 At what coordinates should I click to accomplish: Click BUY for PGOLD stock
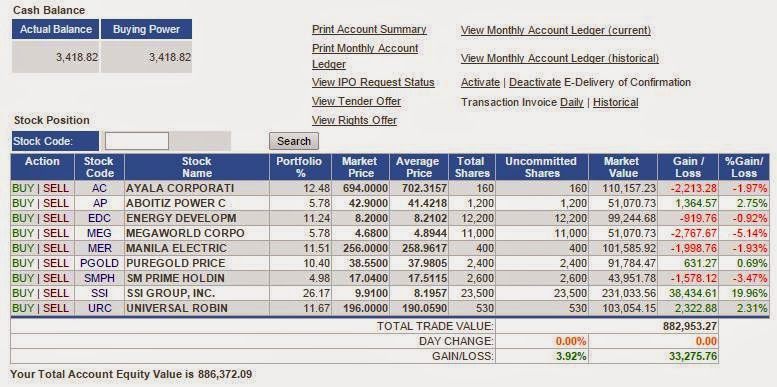[x=23, y=263]
